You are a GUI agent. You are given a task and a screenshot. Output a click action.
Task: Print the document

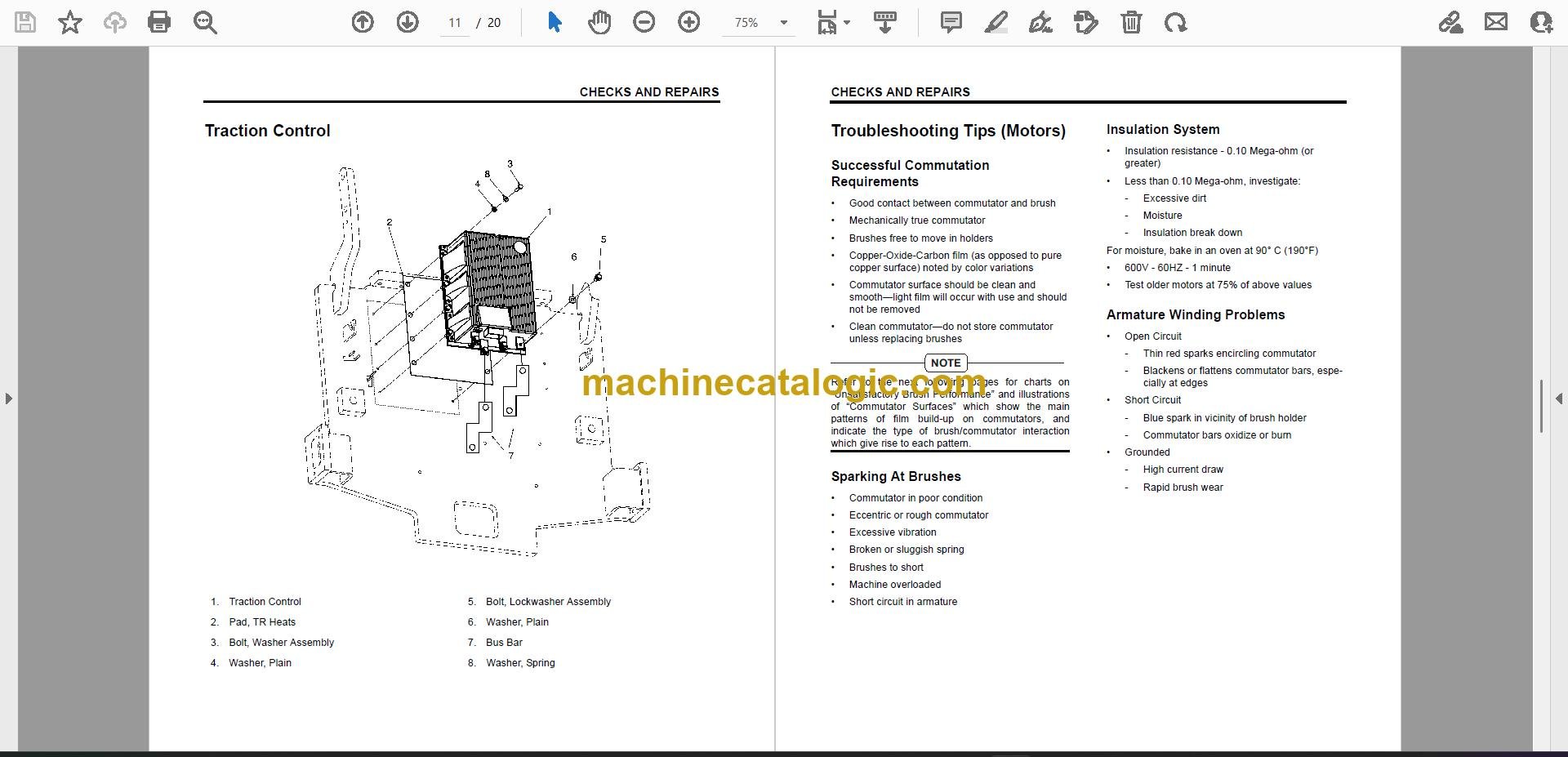[x=159, y=22]
